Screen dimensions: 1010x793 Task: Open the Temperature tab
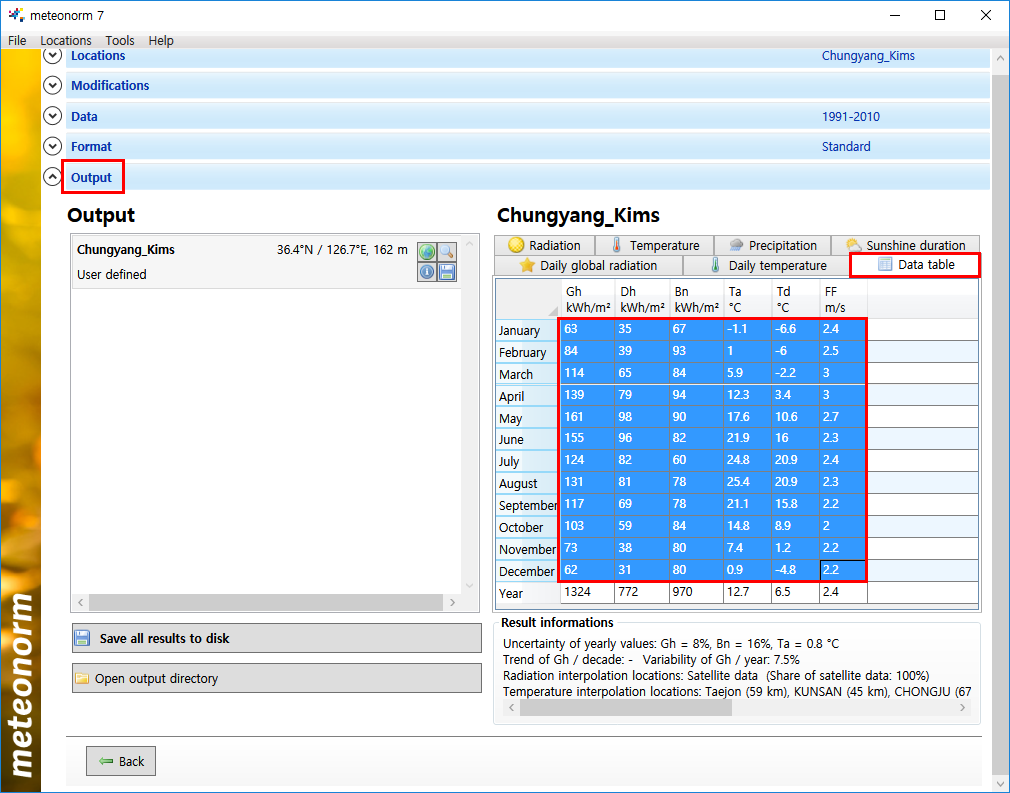pyautogui.click(x=654, y=245)
